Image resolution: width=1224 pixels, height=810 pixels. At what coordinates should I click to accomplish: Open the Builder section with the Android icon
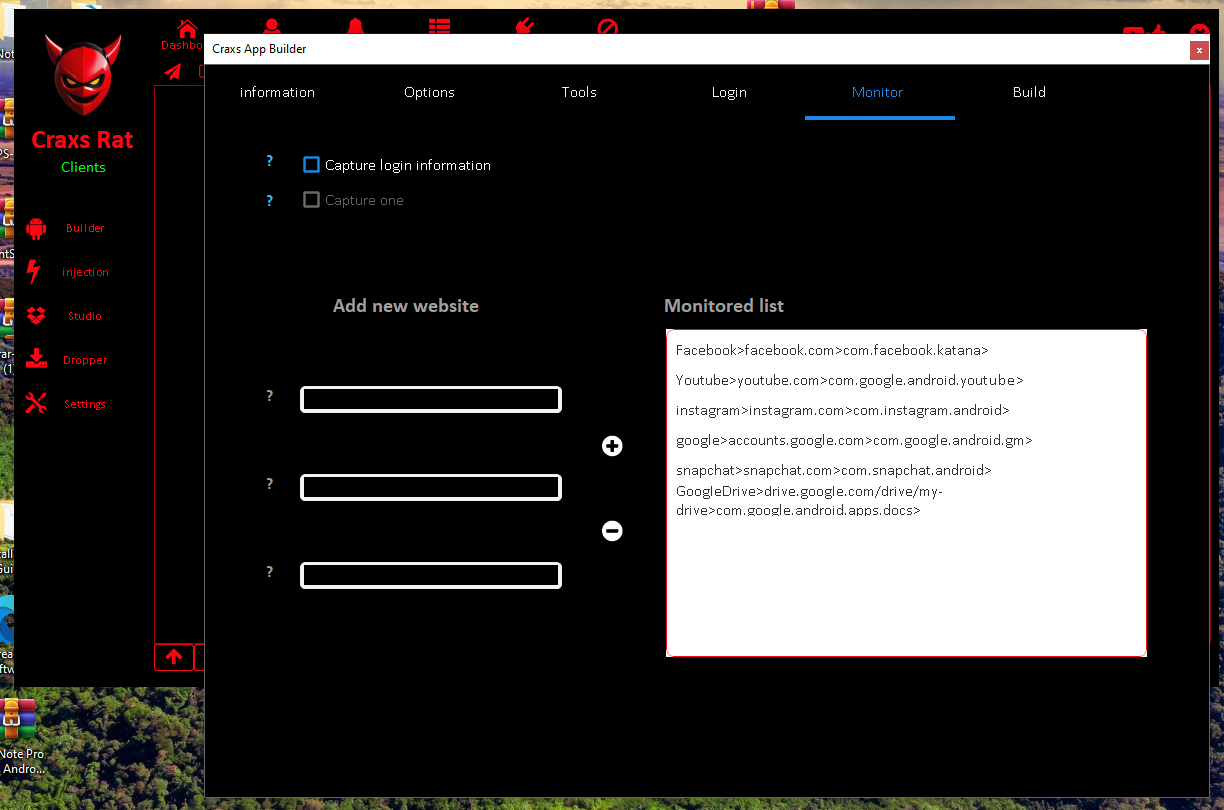[x=36, y=228]
